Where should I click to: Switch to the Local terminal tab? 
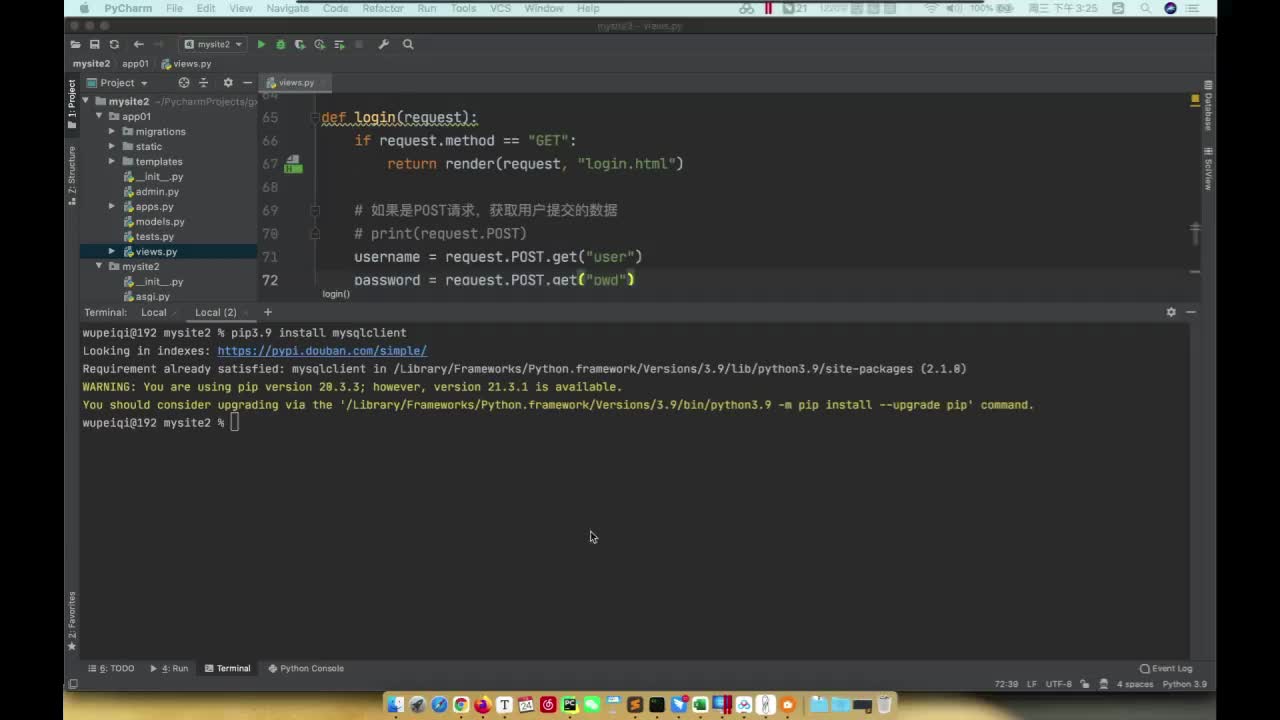click(153, 312)
